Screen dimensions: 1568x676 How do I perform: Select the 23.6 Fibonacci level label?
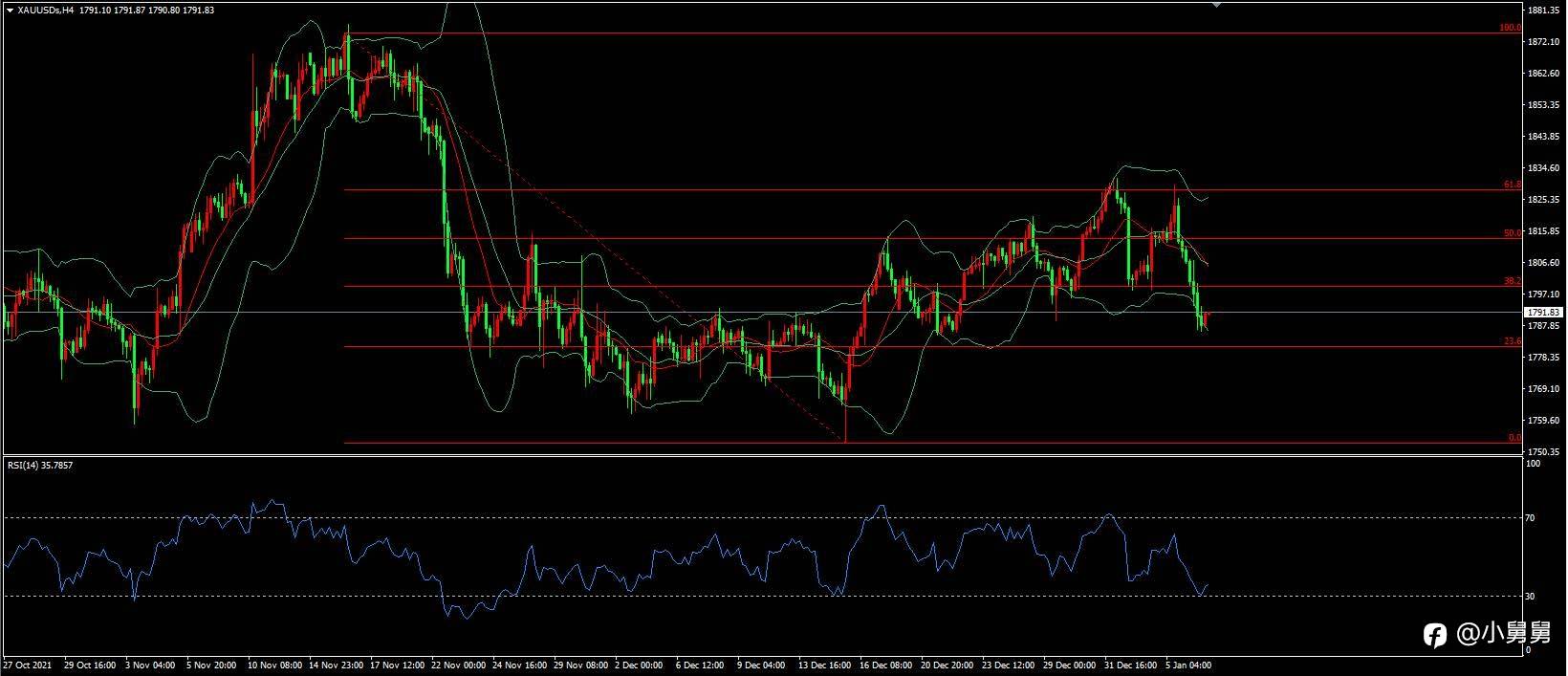pos(1513,341)
